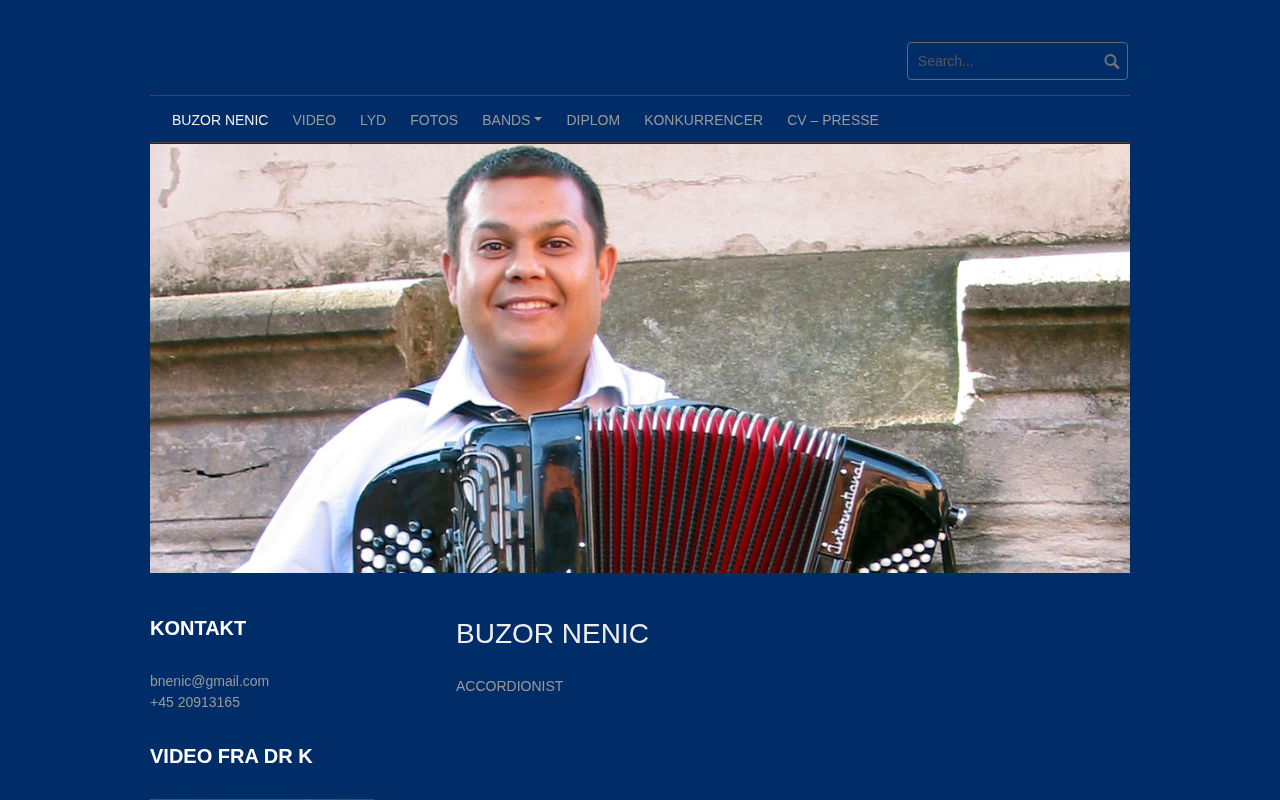This screenshot has height=800, width=1280.
Task: Go to the VIDEO page
Action: pyautogui.click(x=314, y=120)
